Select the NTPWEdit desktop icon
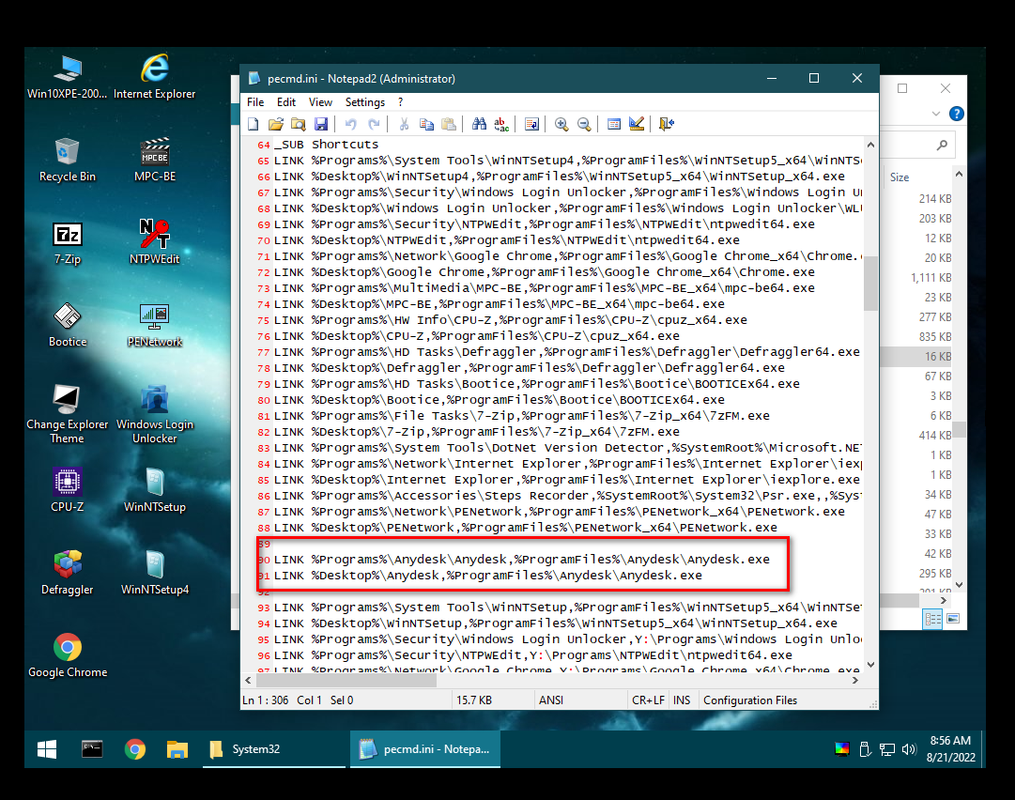 point(155,243)
